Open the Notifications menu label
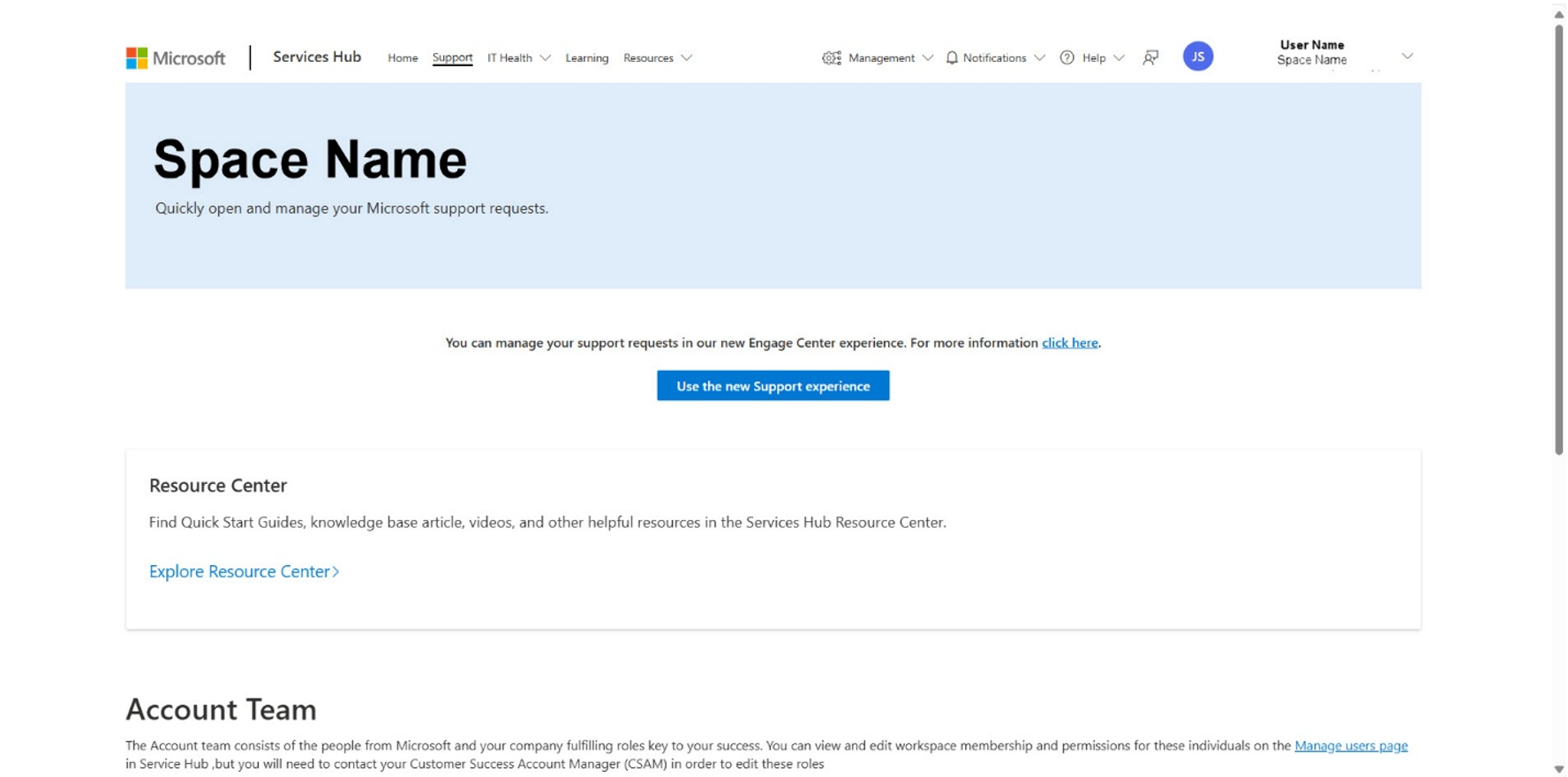 [994, 58]
